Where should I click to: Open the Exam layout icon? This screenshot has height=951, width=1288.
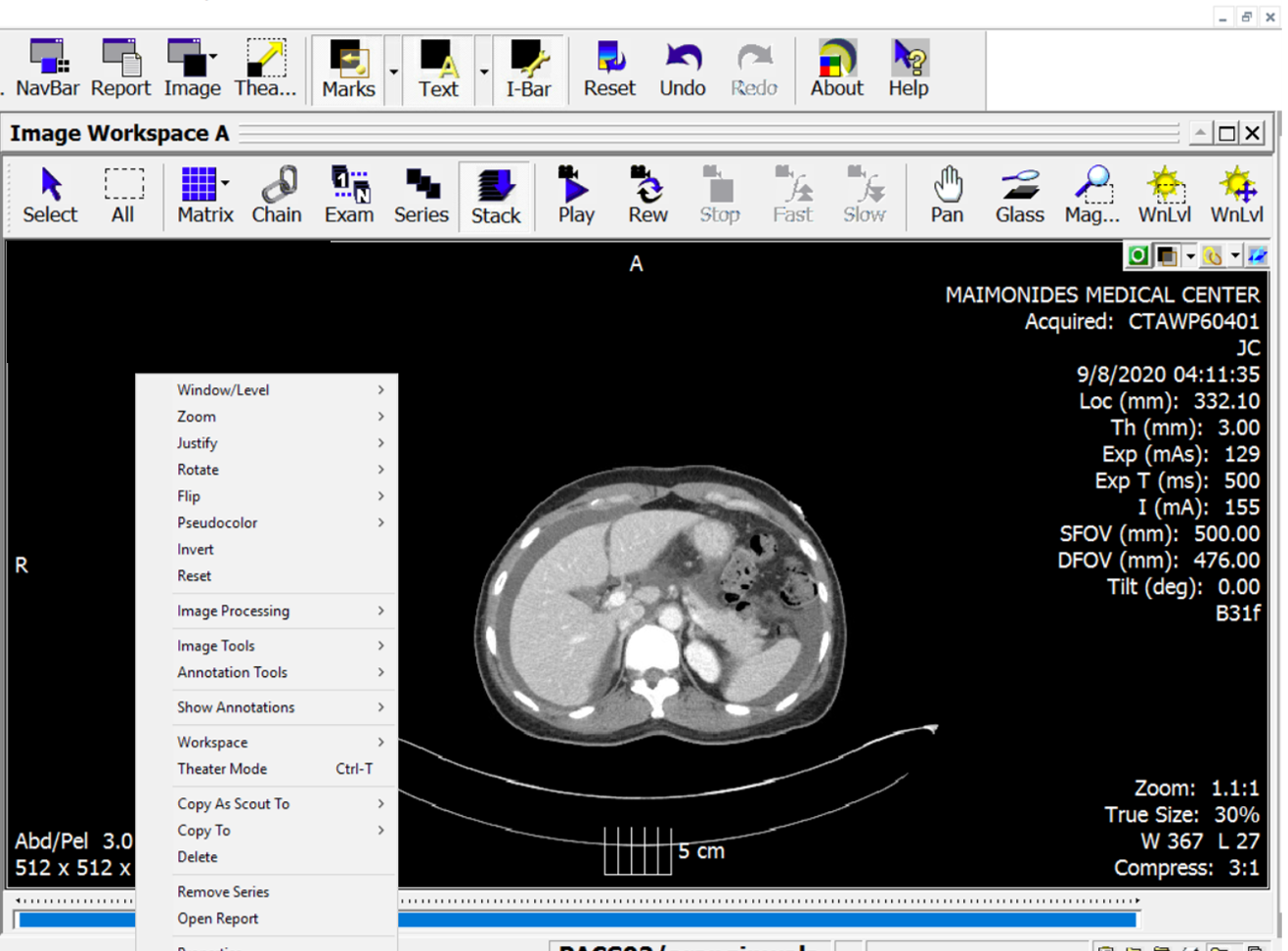pyautogui.click(x=349, y=195)
